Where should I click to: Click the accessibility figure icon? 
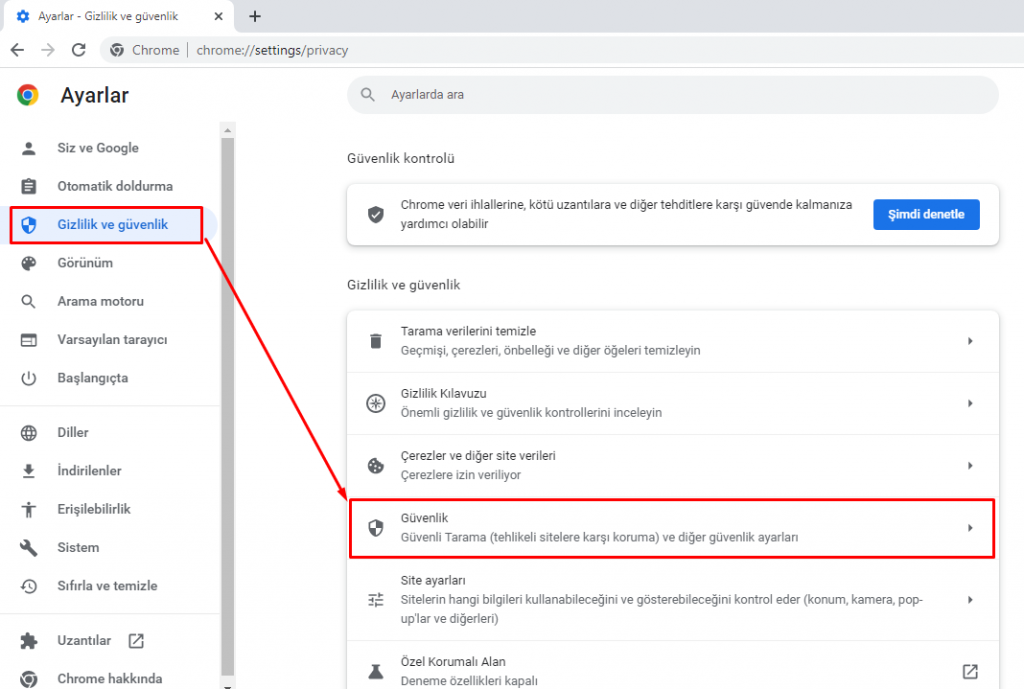[x=29, y=509]
